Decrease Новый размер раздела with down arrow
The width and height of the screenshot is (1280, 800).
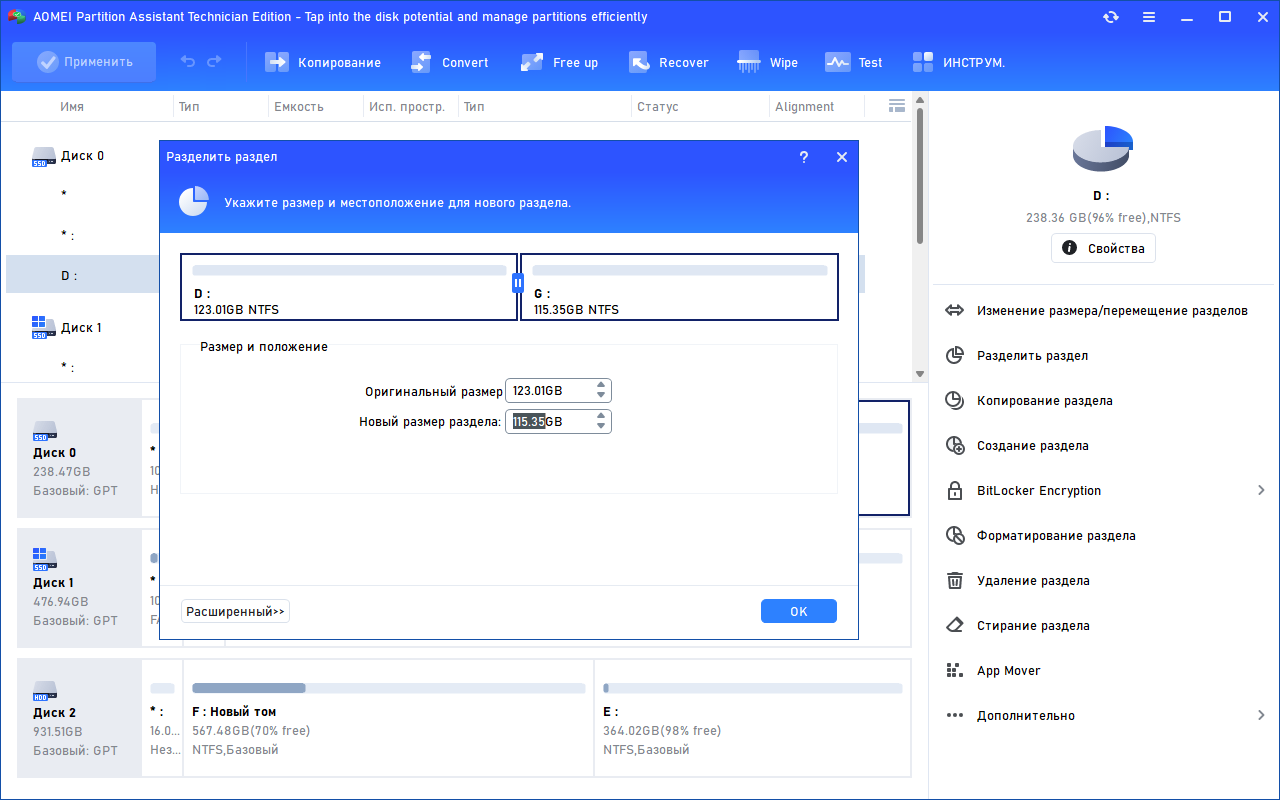click(600, 427)
